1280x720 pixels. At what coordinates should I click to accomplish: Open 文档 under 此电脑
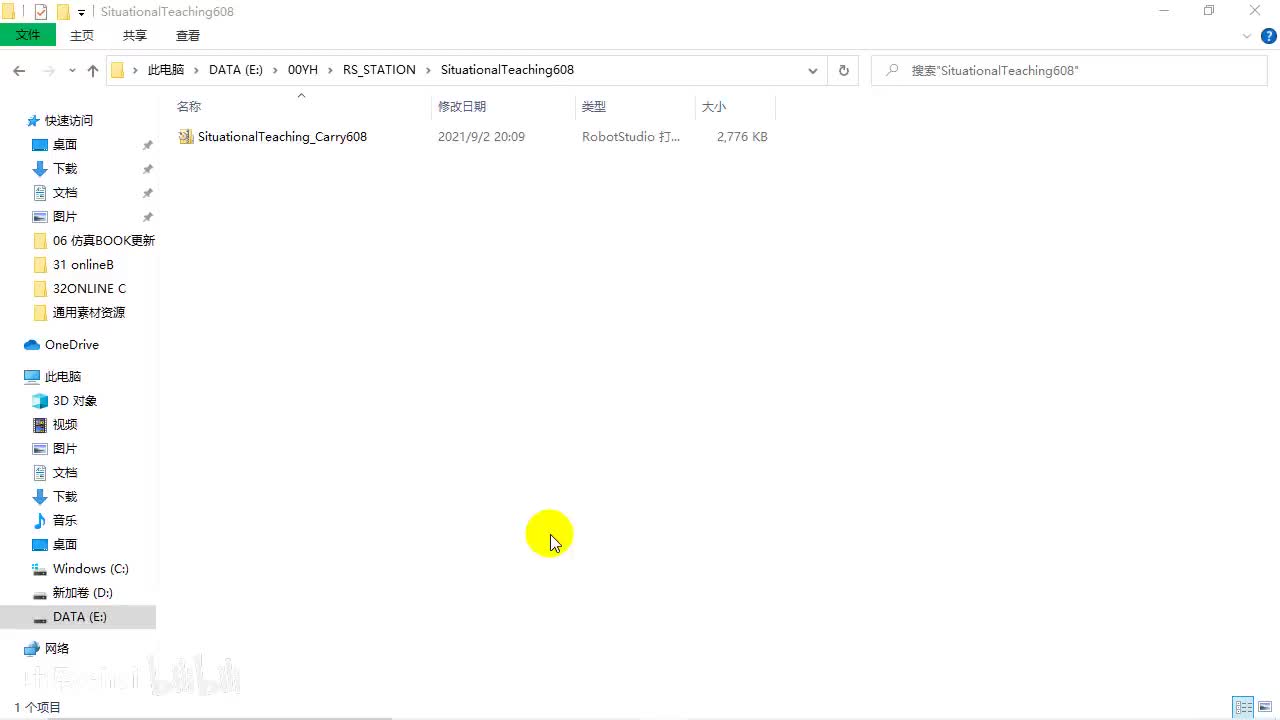[x=65, y=472]
